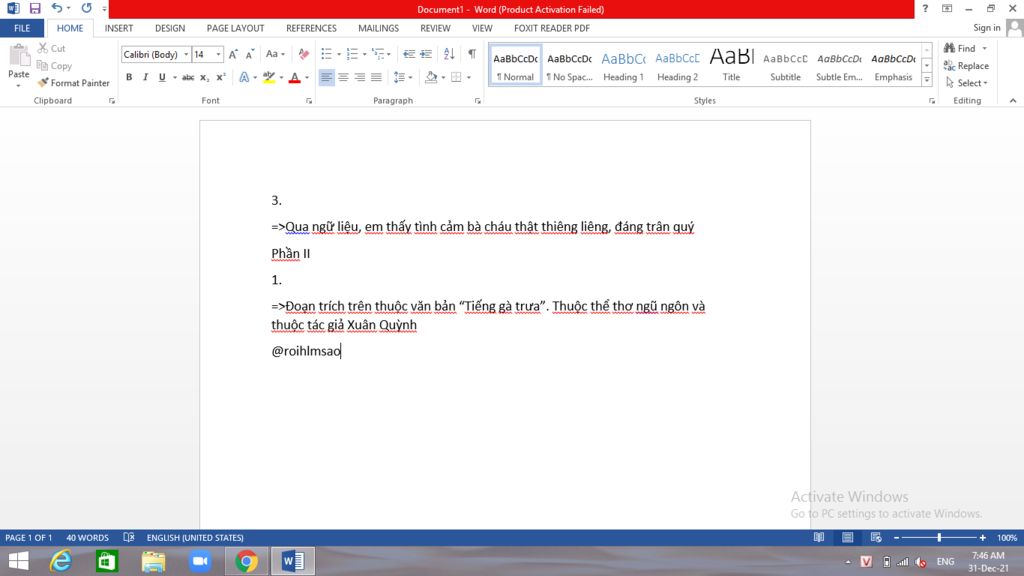Highlight text with the yellow highlighter
This screenshot has width=1024, height=576.
[x=268, y=77]
